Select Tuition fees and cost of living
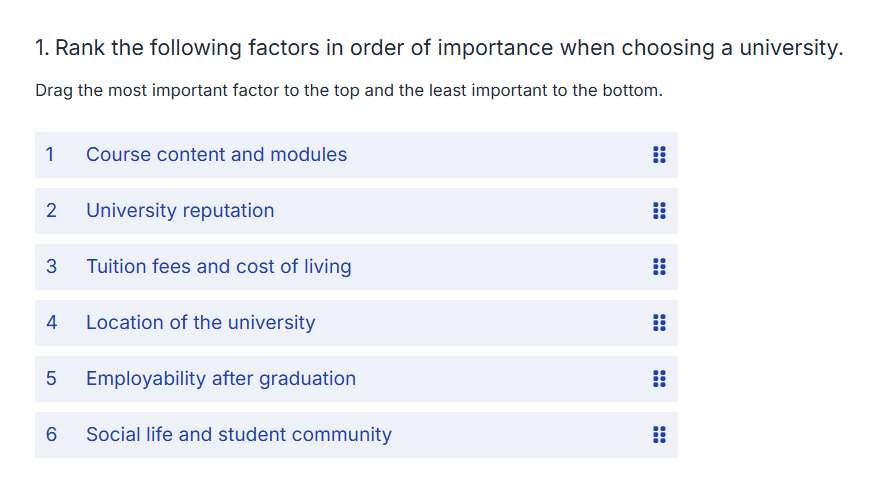This screenshot has height=501, width=889. [356, 267]
